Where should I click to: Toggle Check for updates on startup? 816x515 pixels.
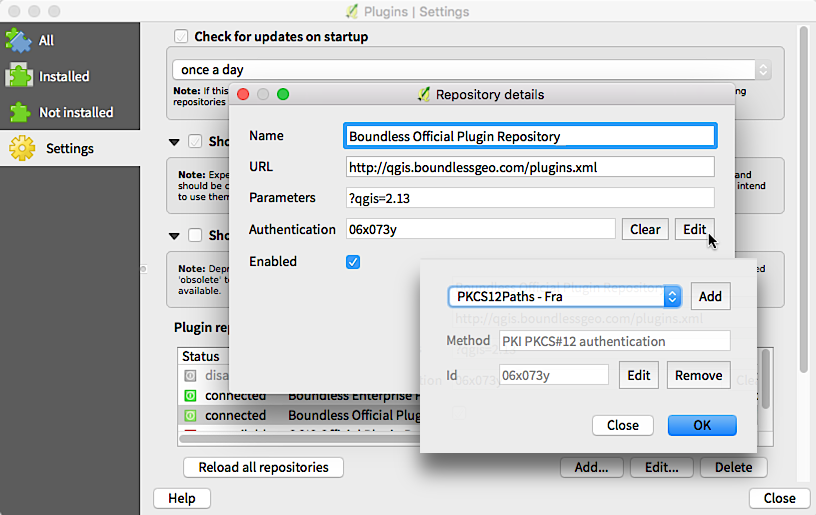tap(181, 36)
